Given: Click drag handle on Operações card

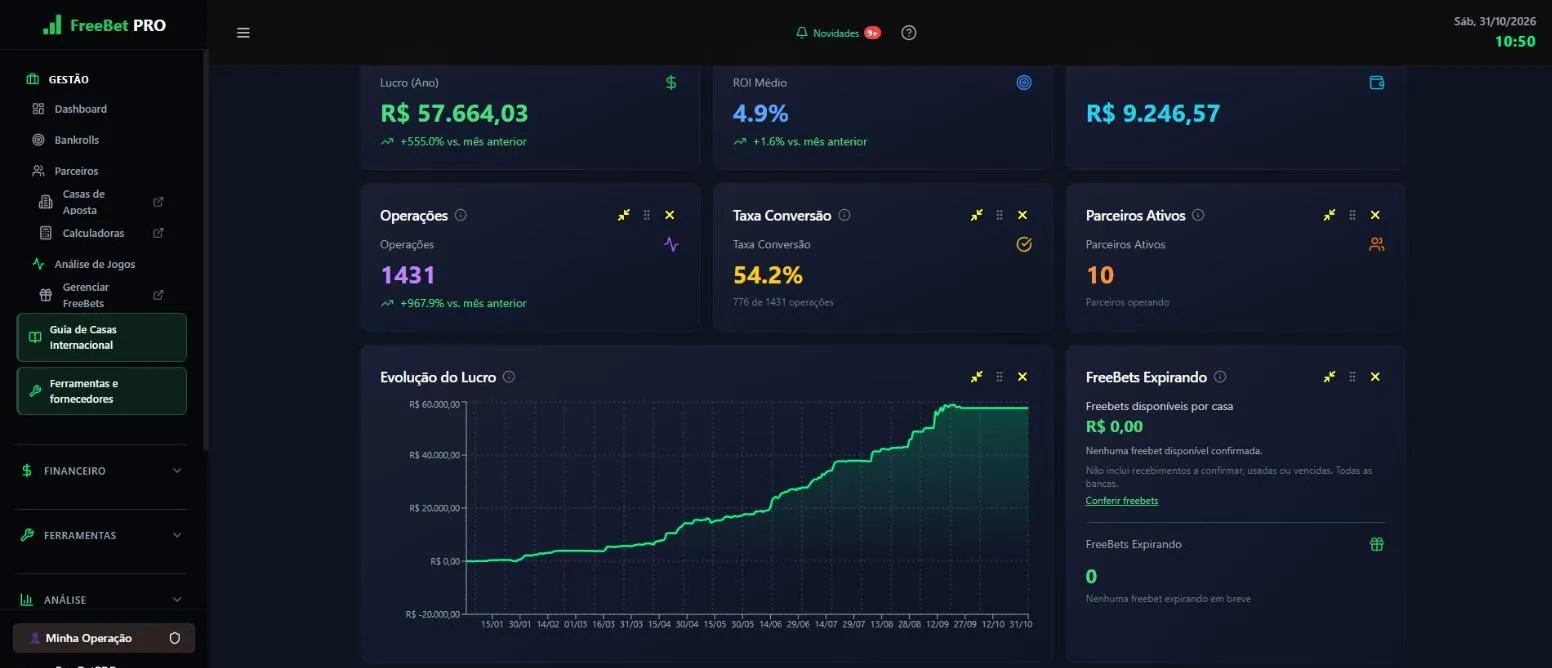Looking at the screenshot, I should coord(647,215).
